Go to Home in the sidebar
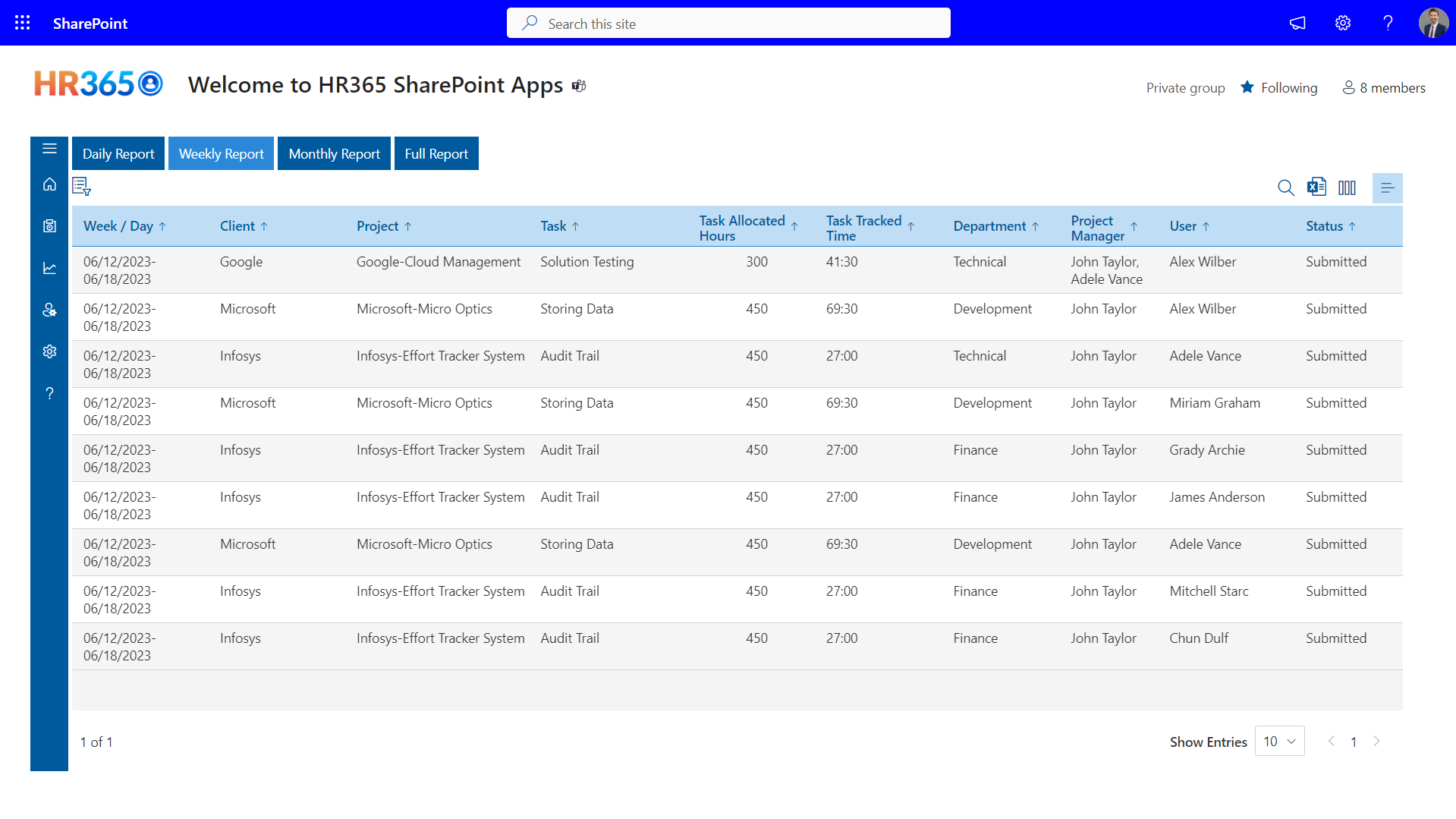The image size is (1456, 819). (x=49, y=184)
